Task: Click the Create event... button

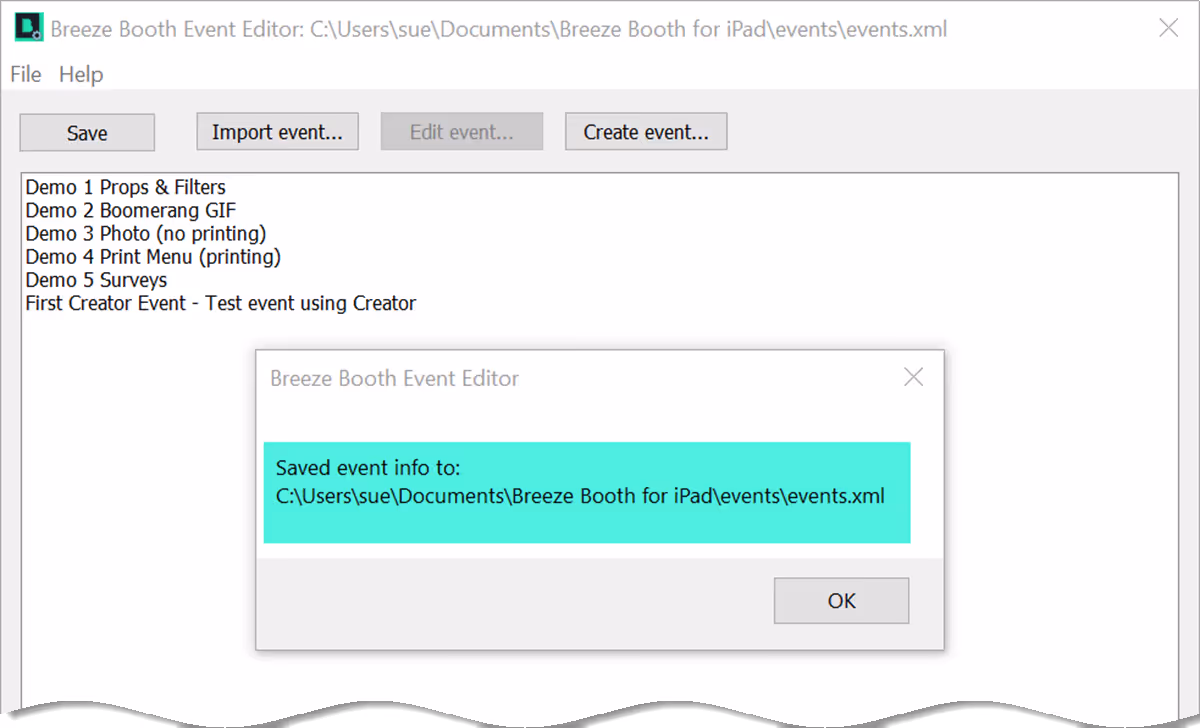Action: (646, 132)
